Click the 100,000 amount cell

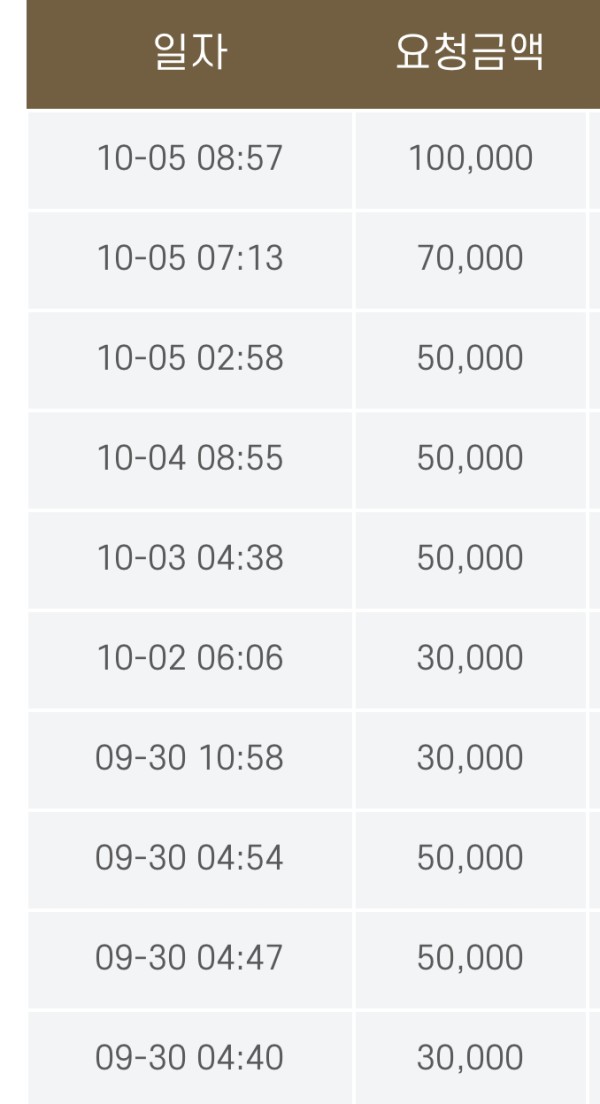click(470, 158)
